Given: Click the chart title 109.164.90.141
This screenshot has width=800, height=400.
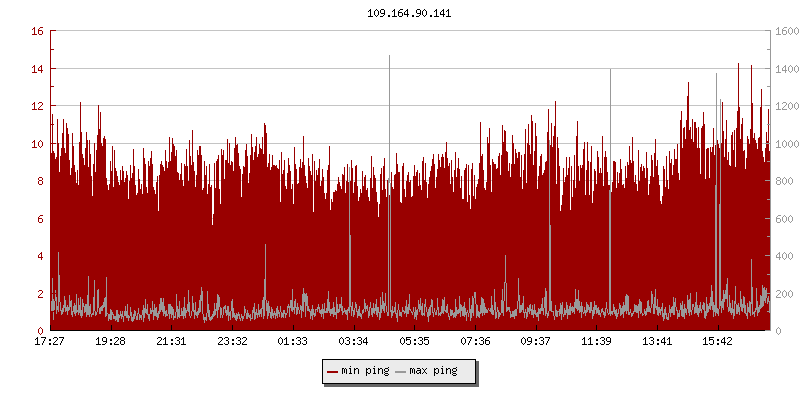Looking at the screenshot, I should [400, 14].
